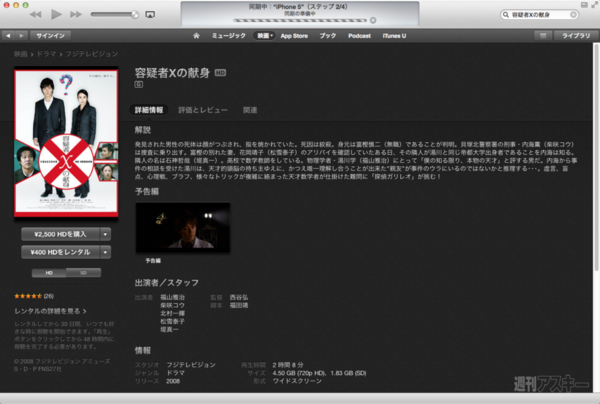Click the ¥400 HDをレンタル button
Image resolution: width=600 pixels, height=404 pixels.
click(60, 252)
